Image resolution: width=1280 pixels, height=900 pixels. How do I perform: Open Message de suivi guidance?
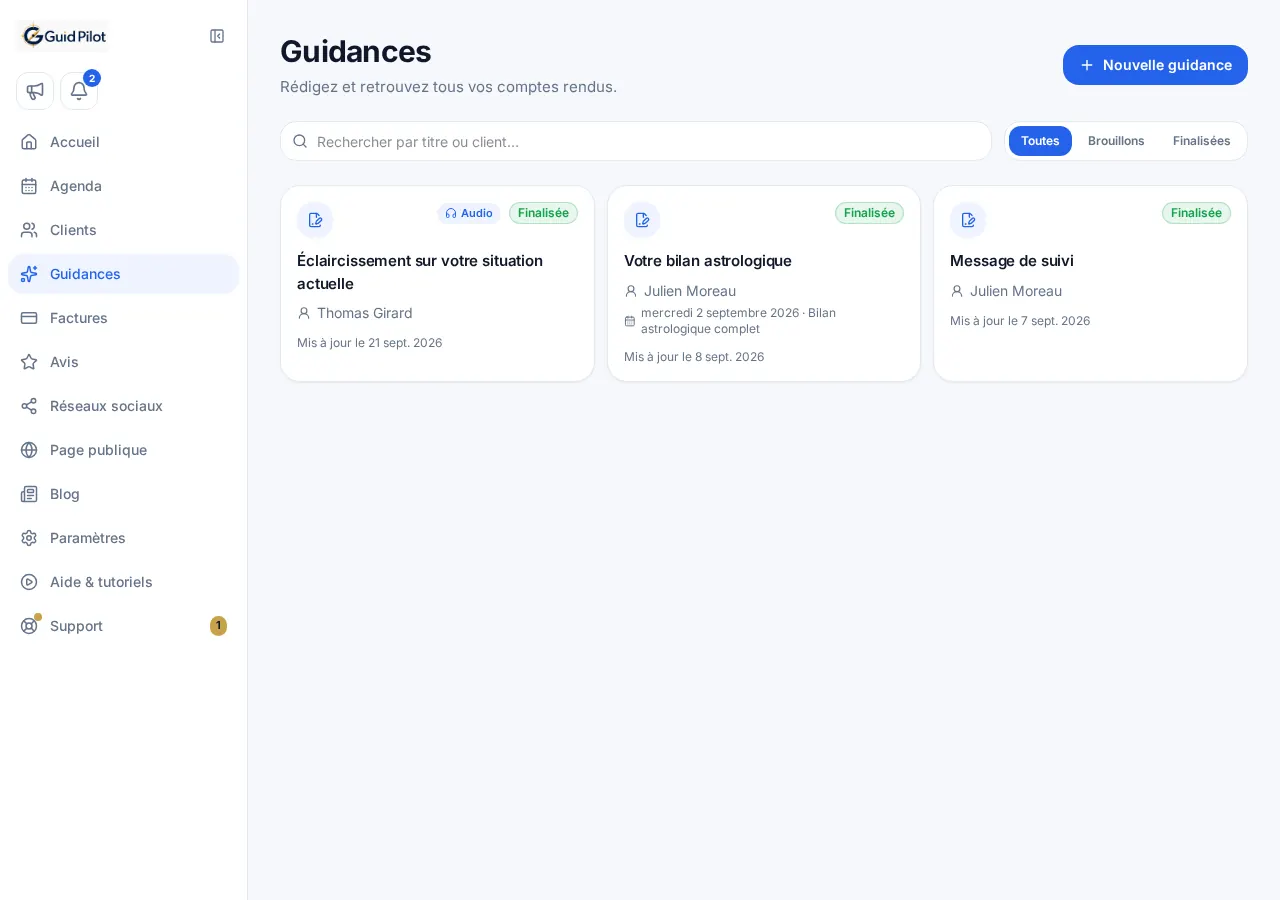tap(1090, 283)
